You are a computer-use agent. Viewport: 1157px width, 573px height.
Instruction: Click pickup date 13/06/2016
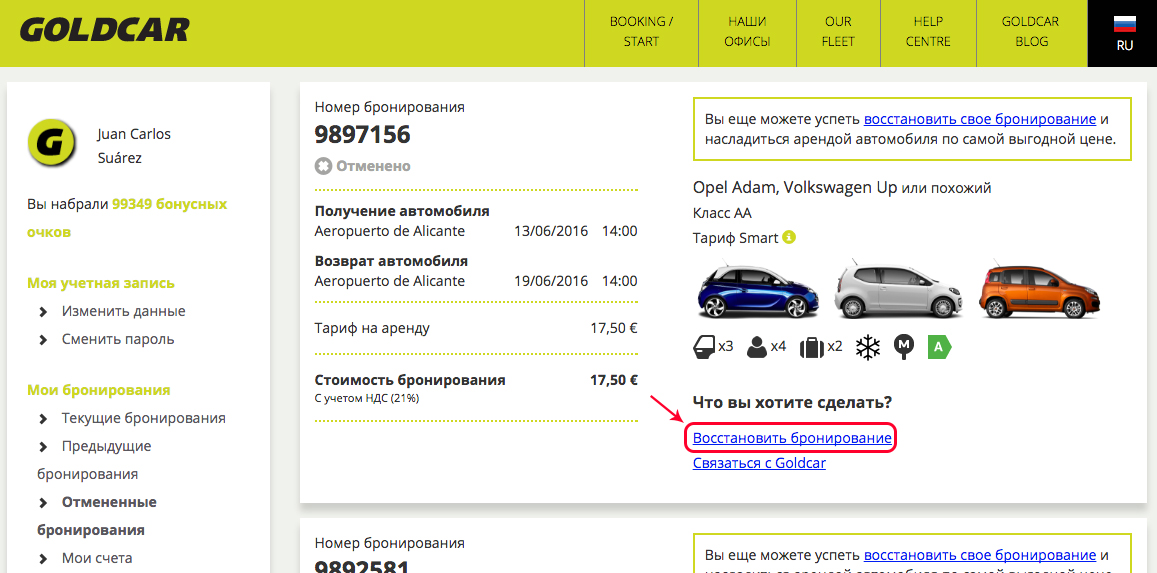(551, 231)
